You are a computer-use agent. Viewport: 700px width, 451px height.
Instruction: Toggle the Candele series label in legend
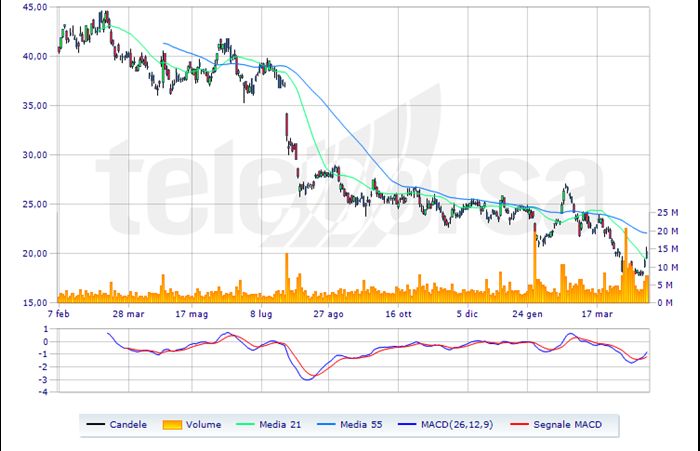point(130,424)
